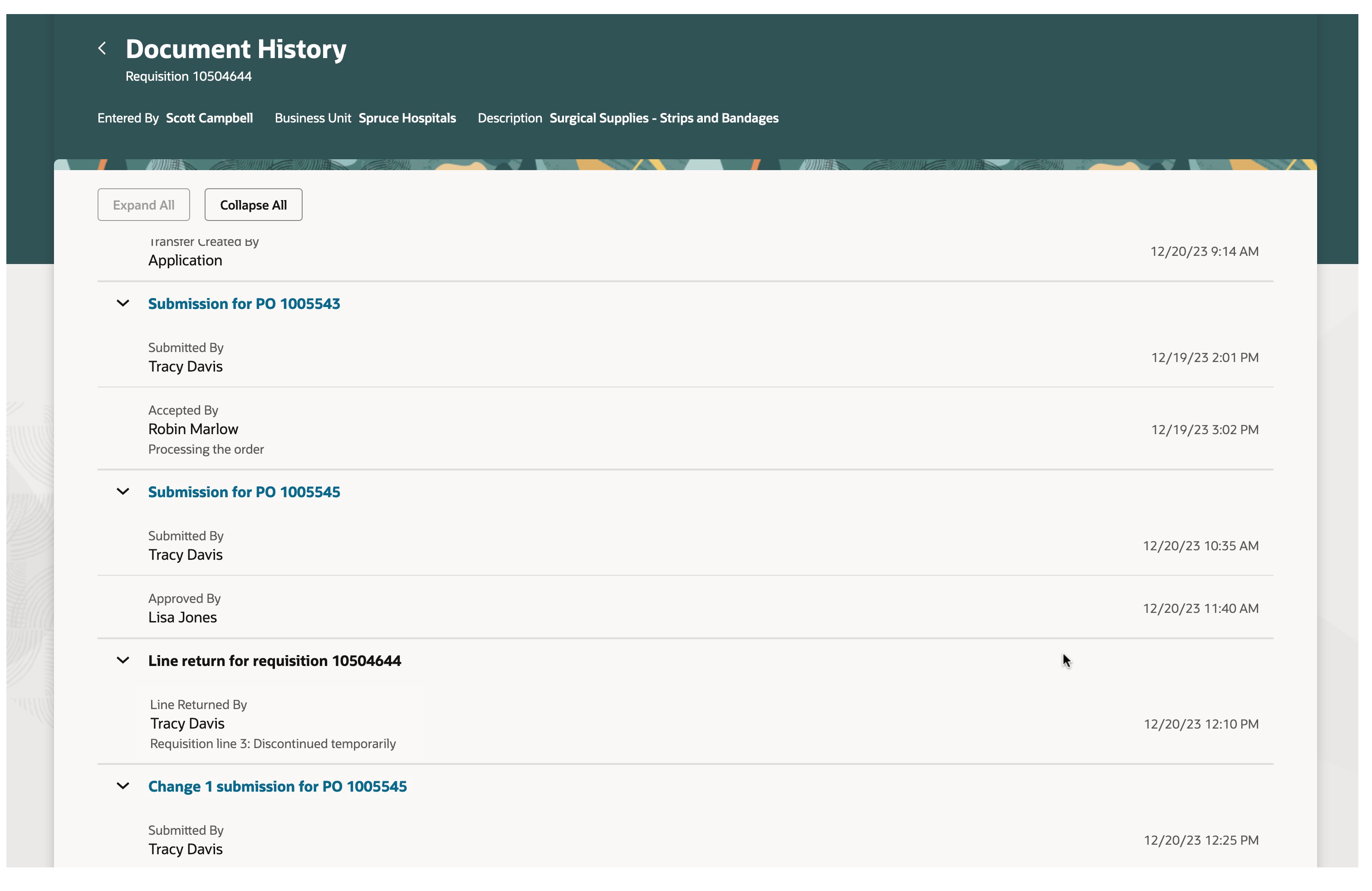The width and height of the screenshot is (1372, 891).
Task: Click the Line Returned By Tracy Davis entry
Action: 187,723
